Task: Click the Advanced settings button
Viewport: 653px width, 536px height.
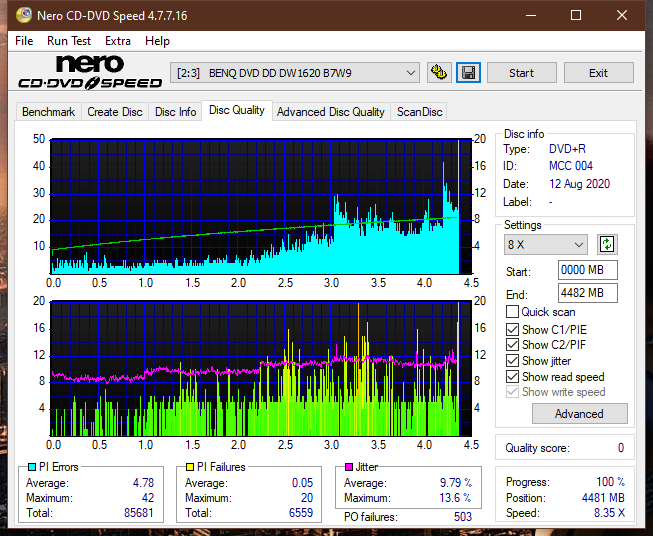Action: point(579,414)
